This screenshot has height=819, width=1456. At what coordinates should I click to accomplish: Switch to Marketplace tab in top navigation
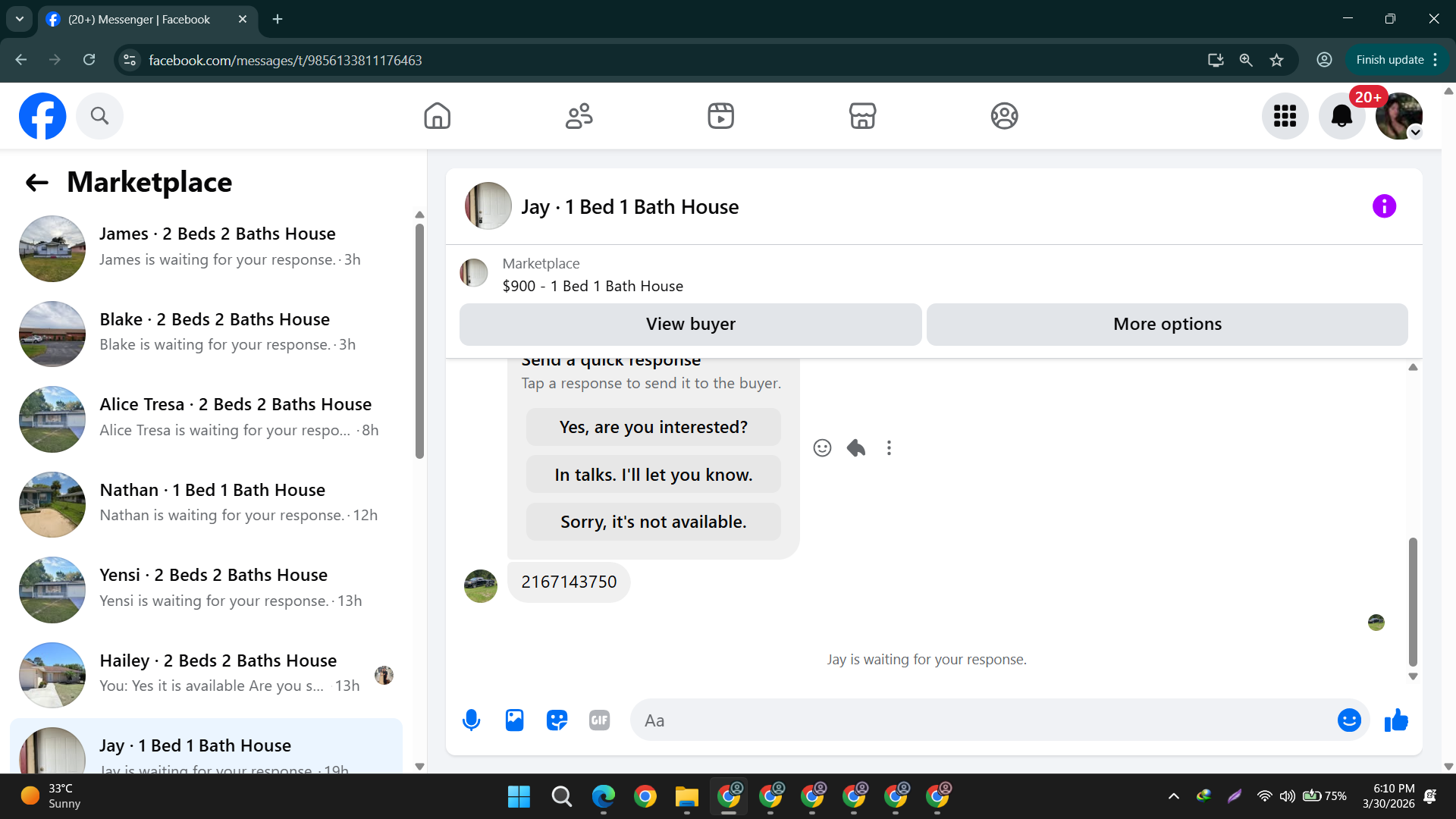coord(862,116)
